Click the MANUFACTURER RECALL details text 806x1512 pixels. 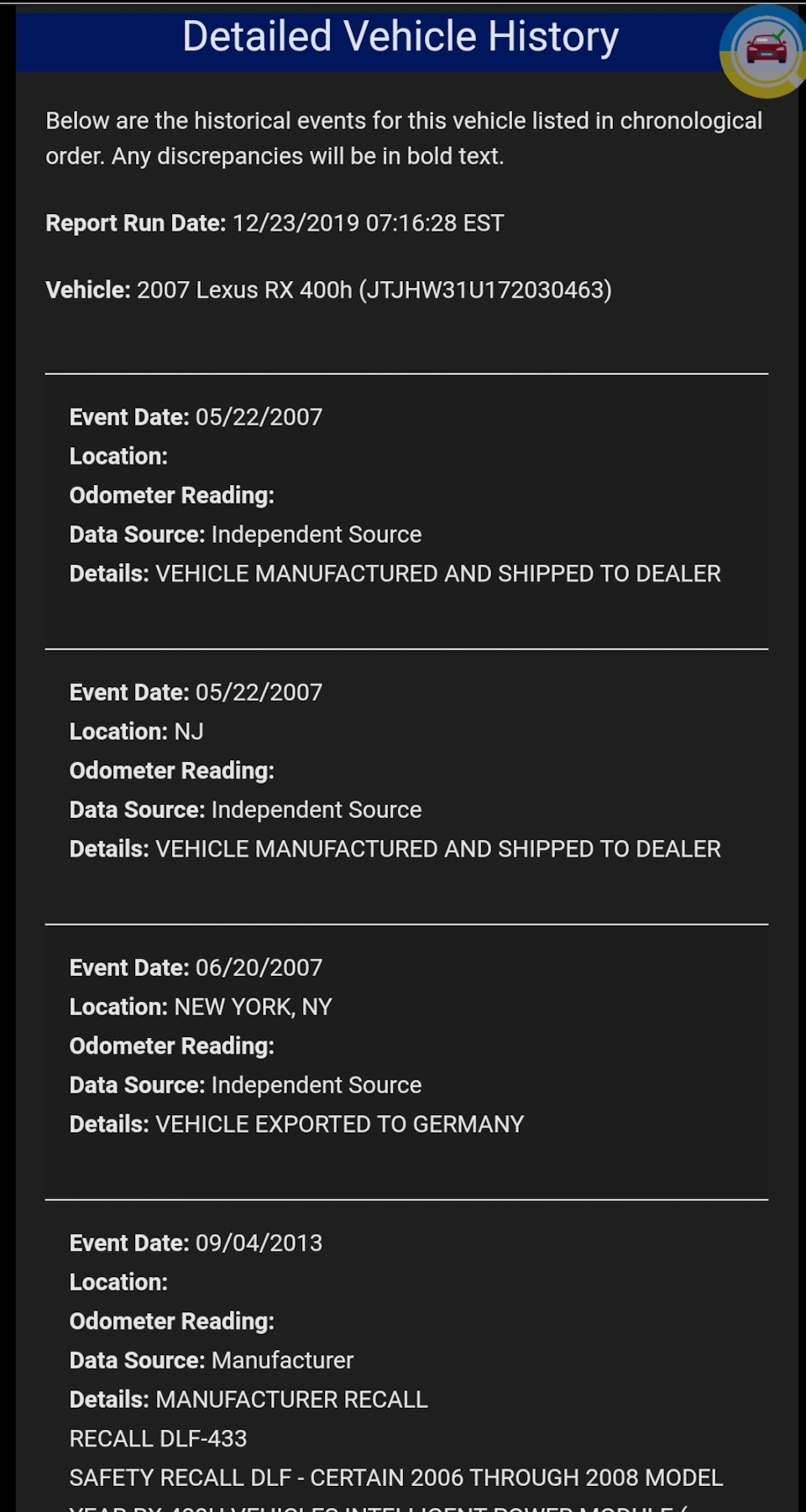(x=291, y=1400)
